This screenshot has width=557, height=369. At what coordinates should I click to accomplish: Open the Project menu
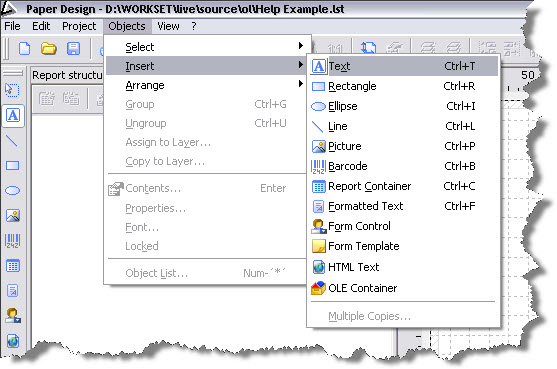[x=79, y=26]
